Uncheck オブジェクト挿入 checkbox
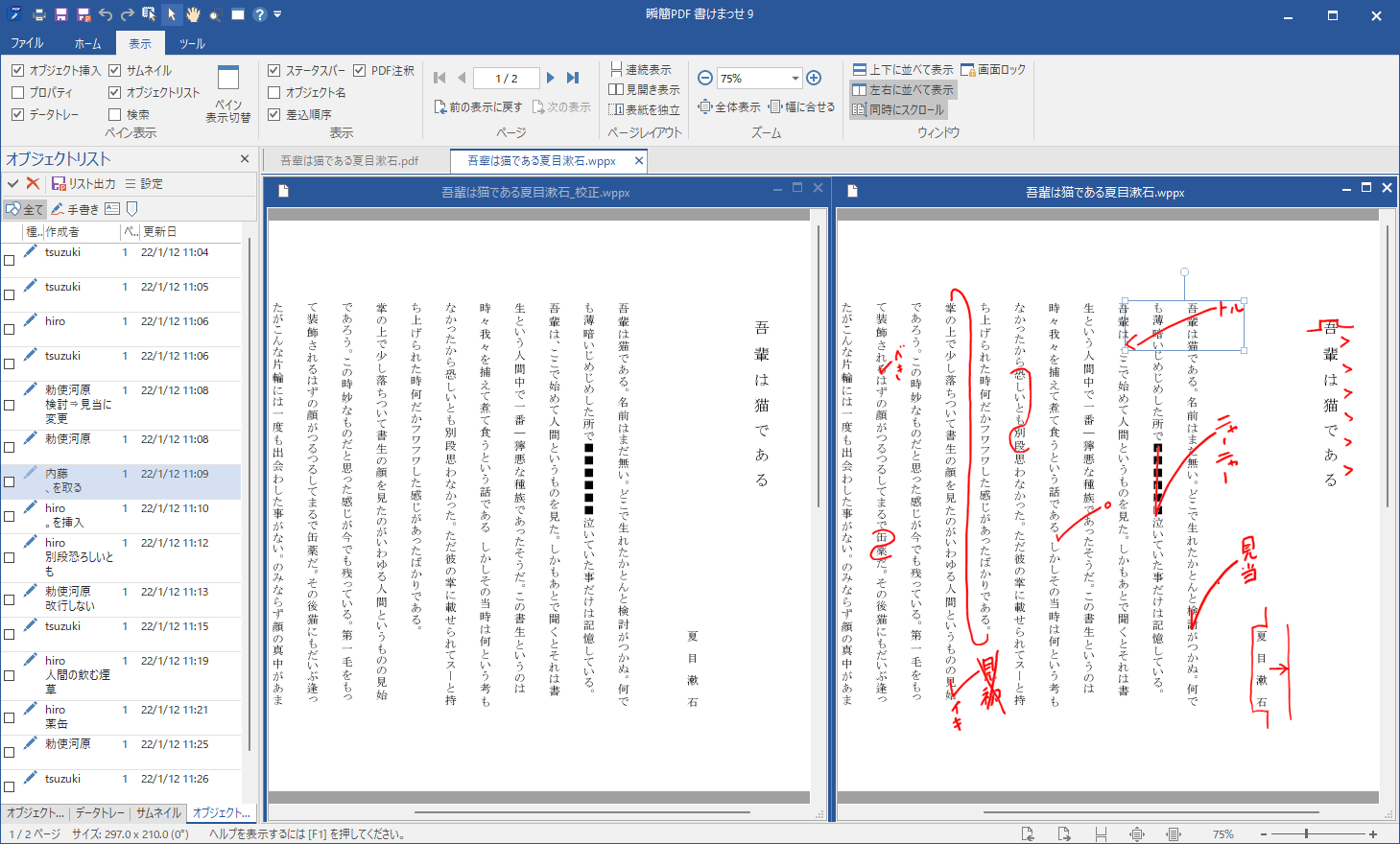 coord(17,70)
